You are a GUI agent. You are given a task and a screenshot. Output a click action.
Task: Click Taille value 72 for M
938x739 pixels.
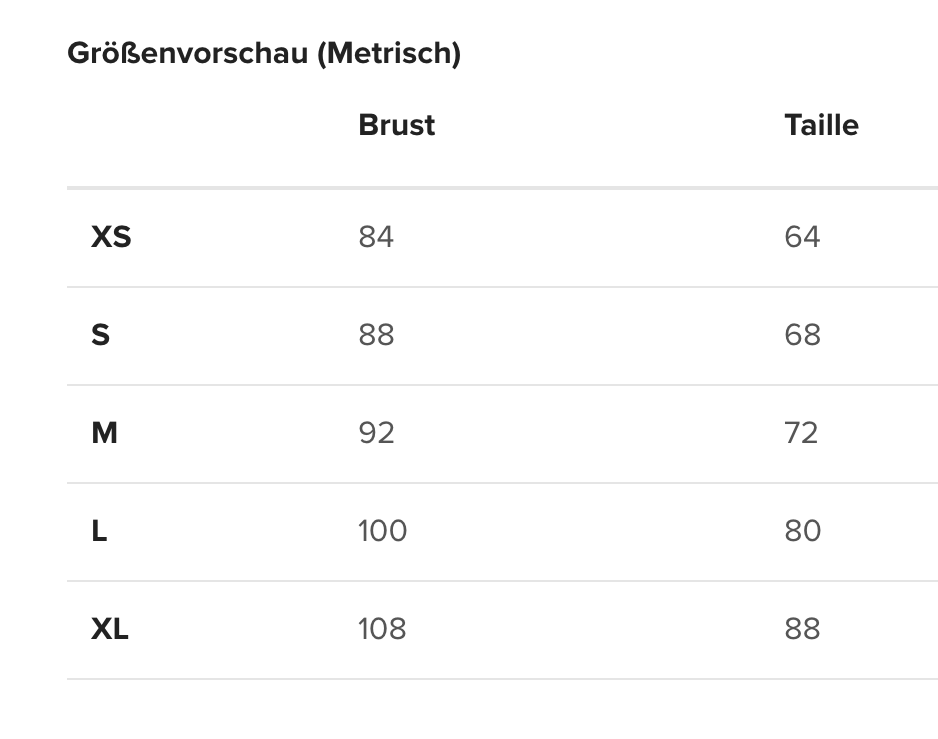tap(802, 433)
